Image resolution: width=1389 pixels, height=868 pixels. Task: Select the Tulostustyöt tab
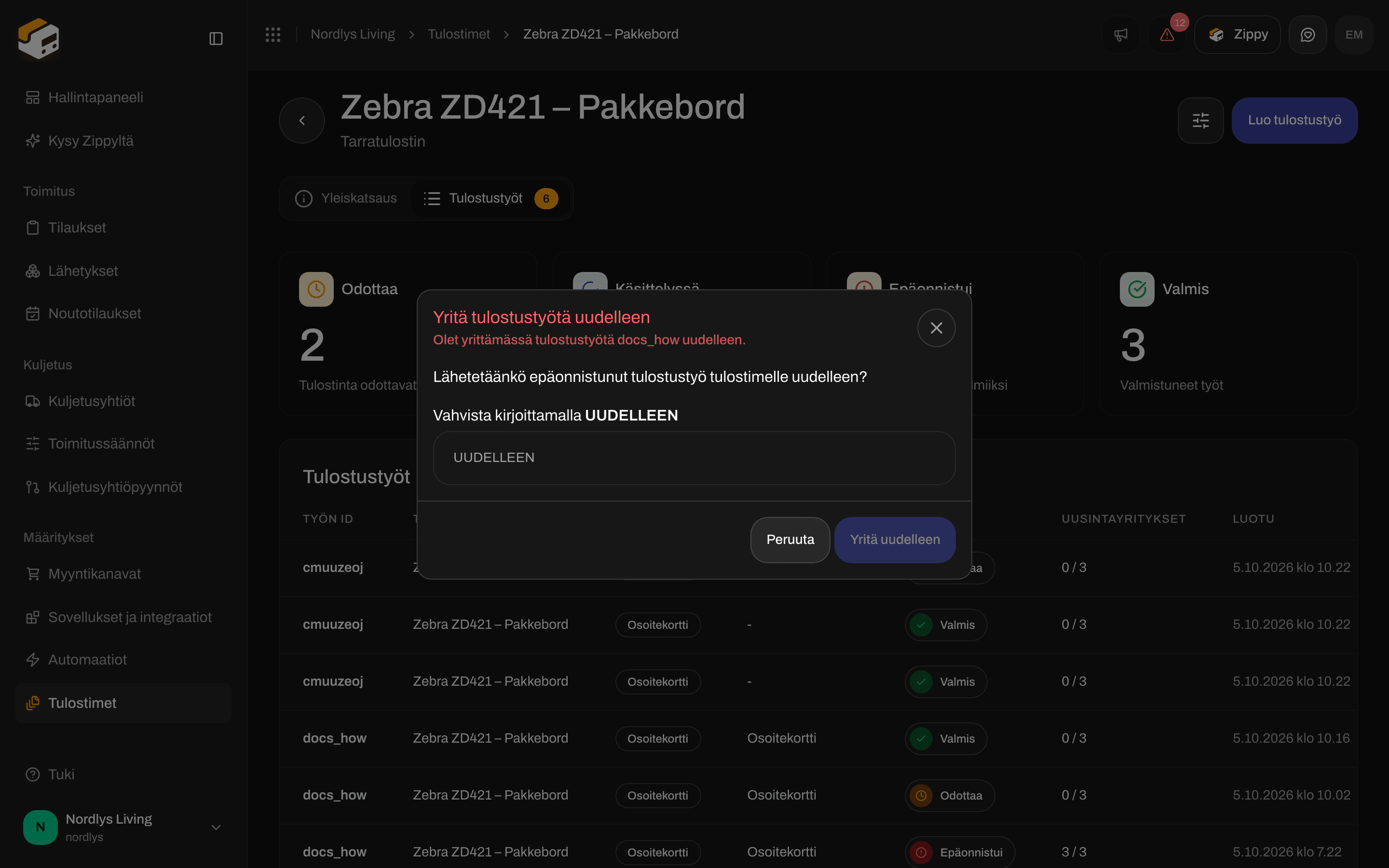[491, 199]
